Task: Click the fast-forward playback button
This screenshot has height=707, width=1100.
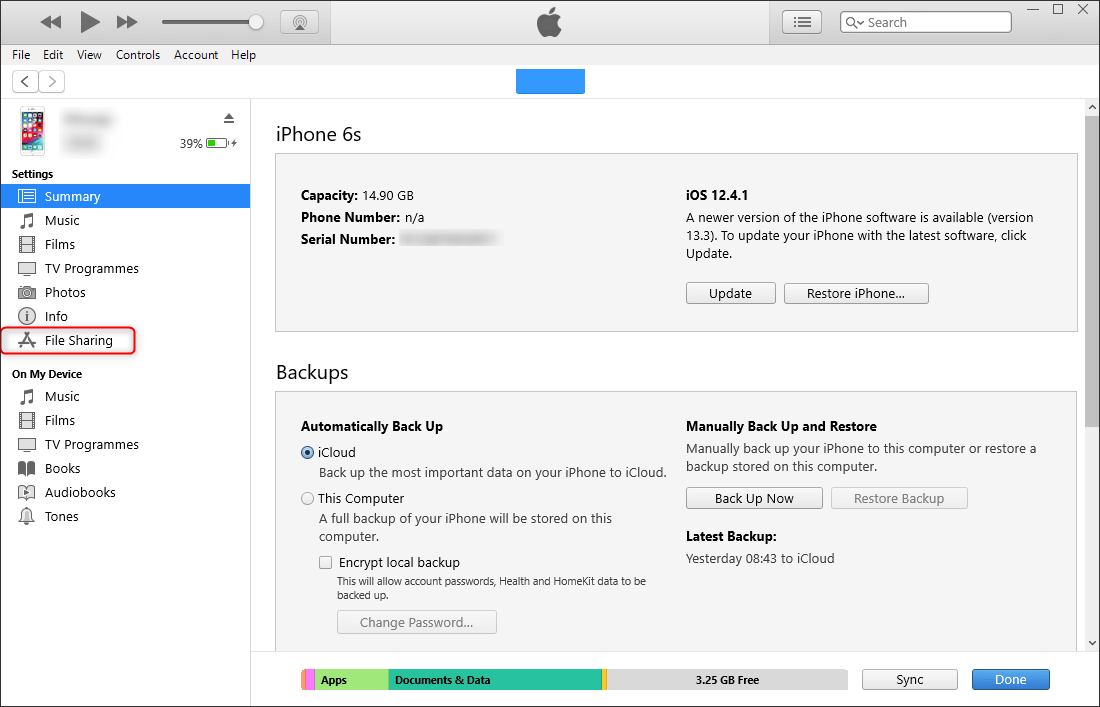Action: (x=127, y=22)
